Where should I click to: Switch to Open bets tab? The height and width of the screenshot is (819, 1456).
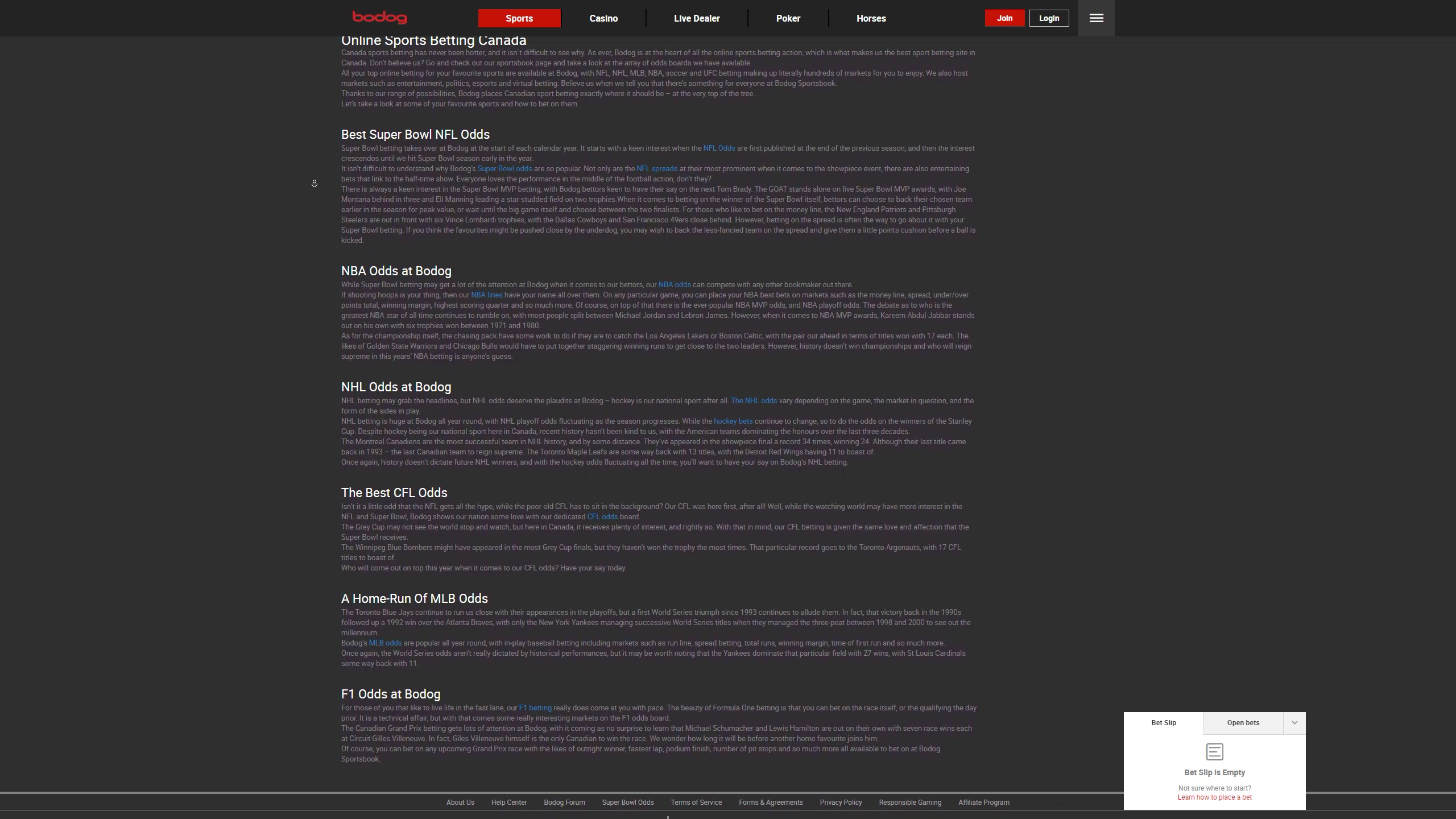tap(1243, 723)
